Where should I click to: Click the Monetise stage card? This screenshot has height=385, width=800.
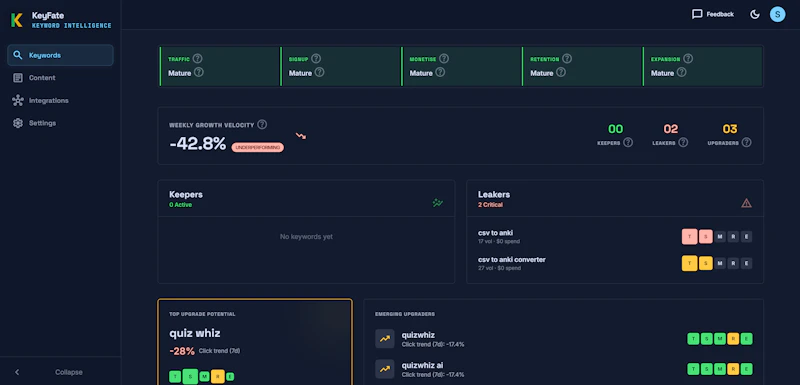tap(461, 66)
